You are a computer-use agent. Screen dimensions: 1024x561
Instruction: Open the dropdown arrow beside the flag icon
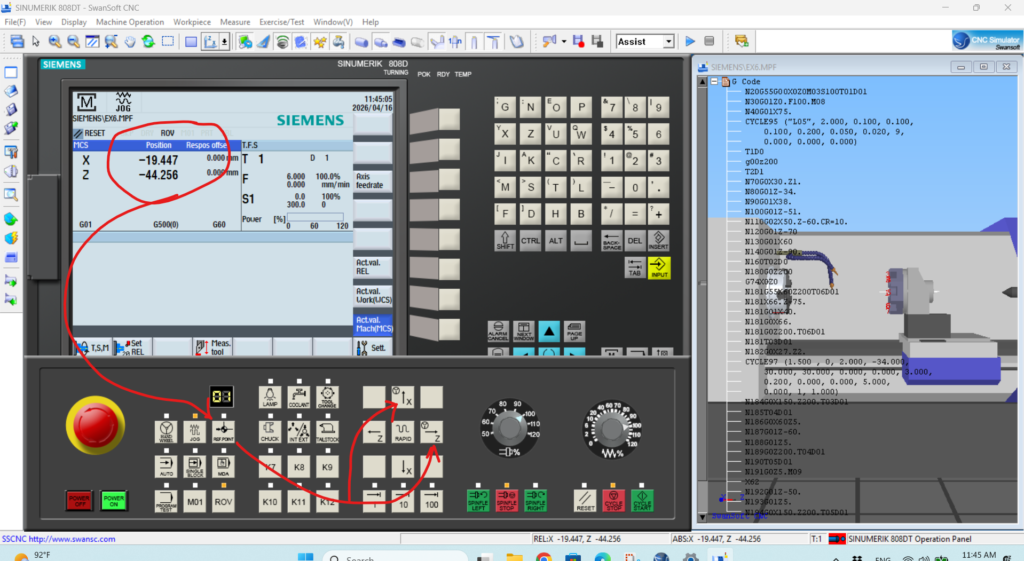tap(564, 41)
